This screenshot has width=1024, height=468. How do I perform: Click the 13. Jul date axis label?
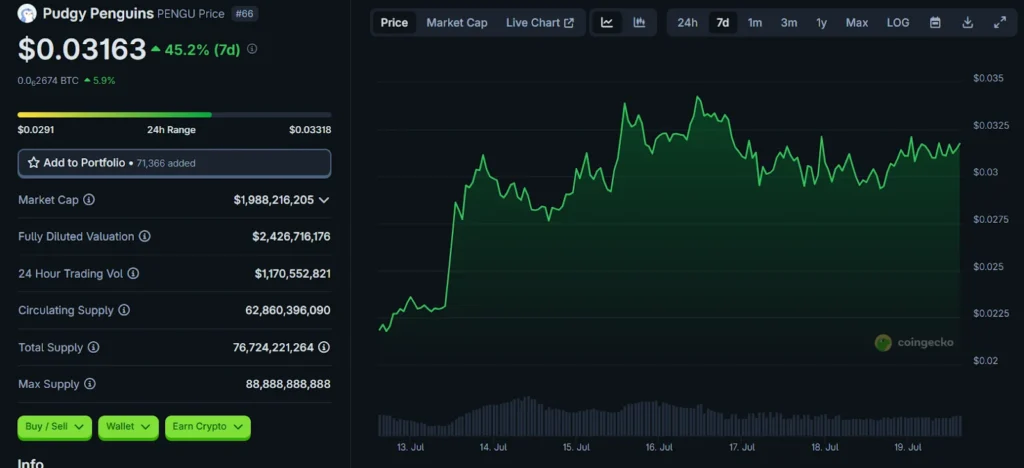(411, 448)
